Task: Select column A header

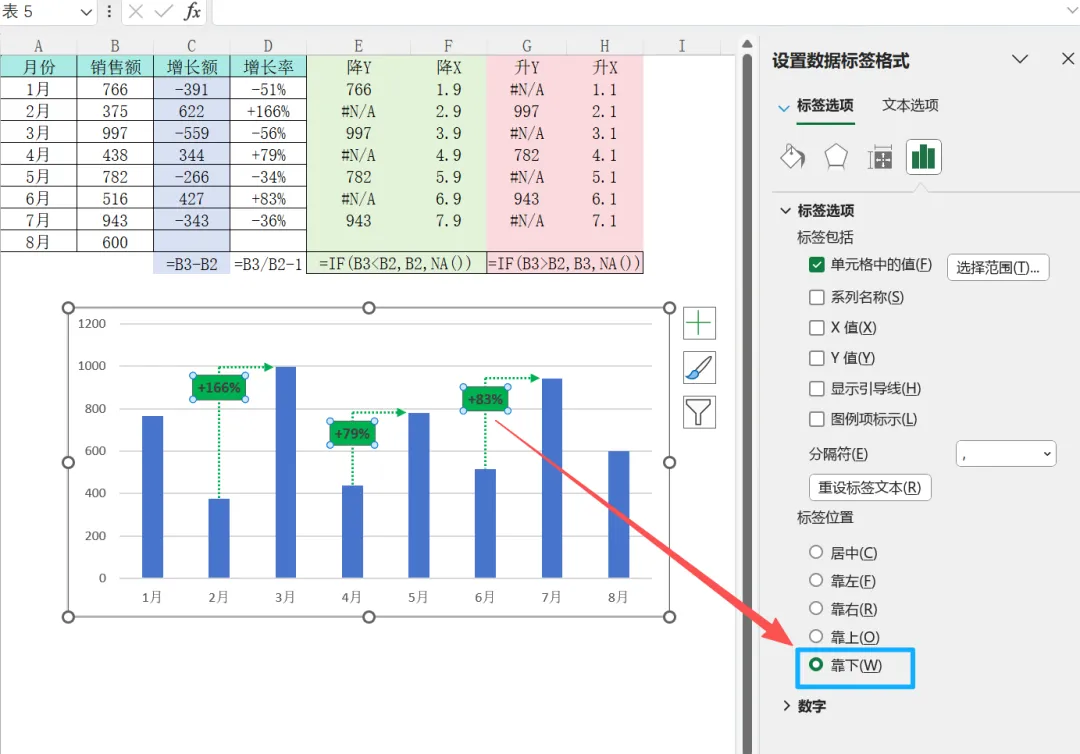Action: [39, 46]
